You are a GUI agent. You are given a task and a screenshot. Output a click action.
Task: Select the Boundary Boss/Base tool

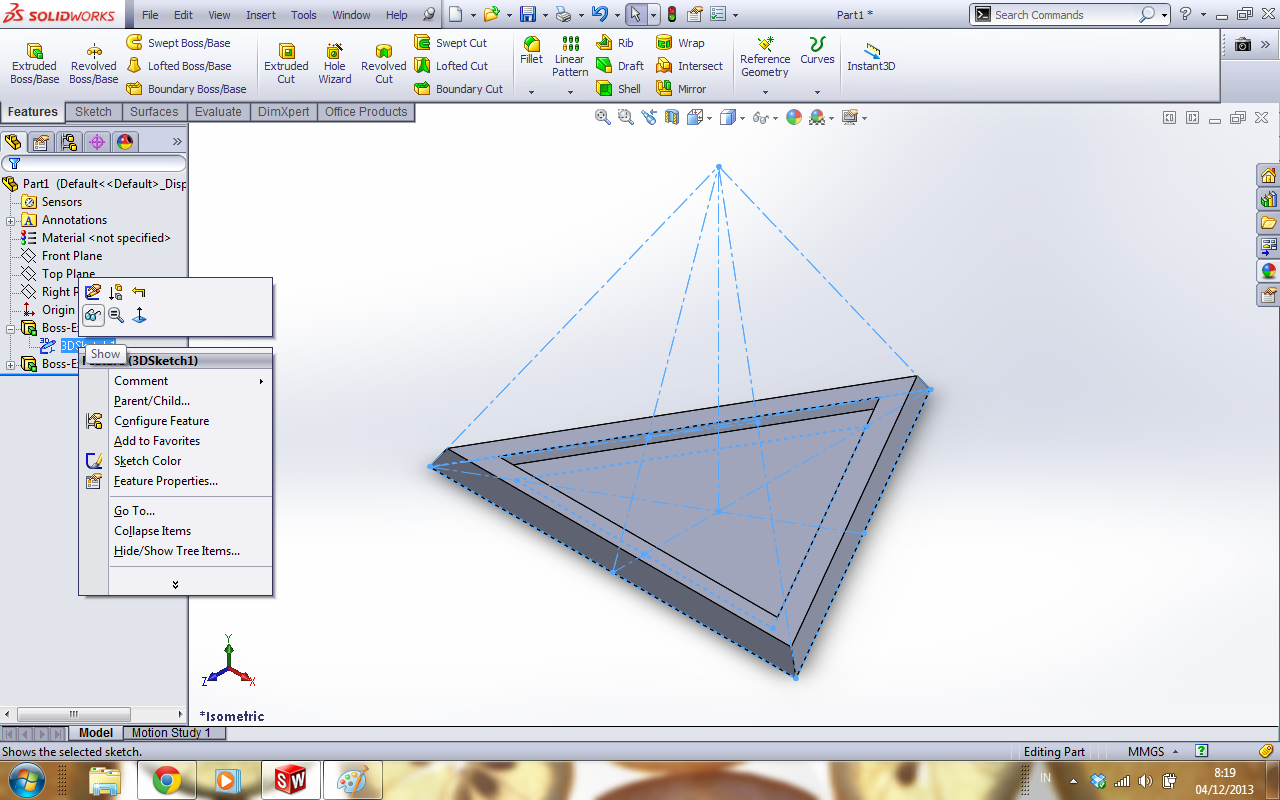[x=186, y=89]
